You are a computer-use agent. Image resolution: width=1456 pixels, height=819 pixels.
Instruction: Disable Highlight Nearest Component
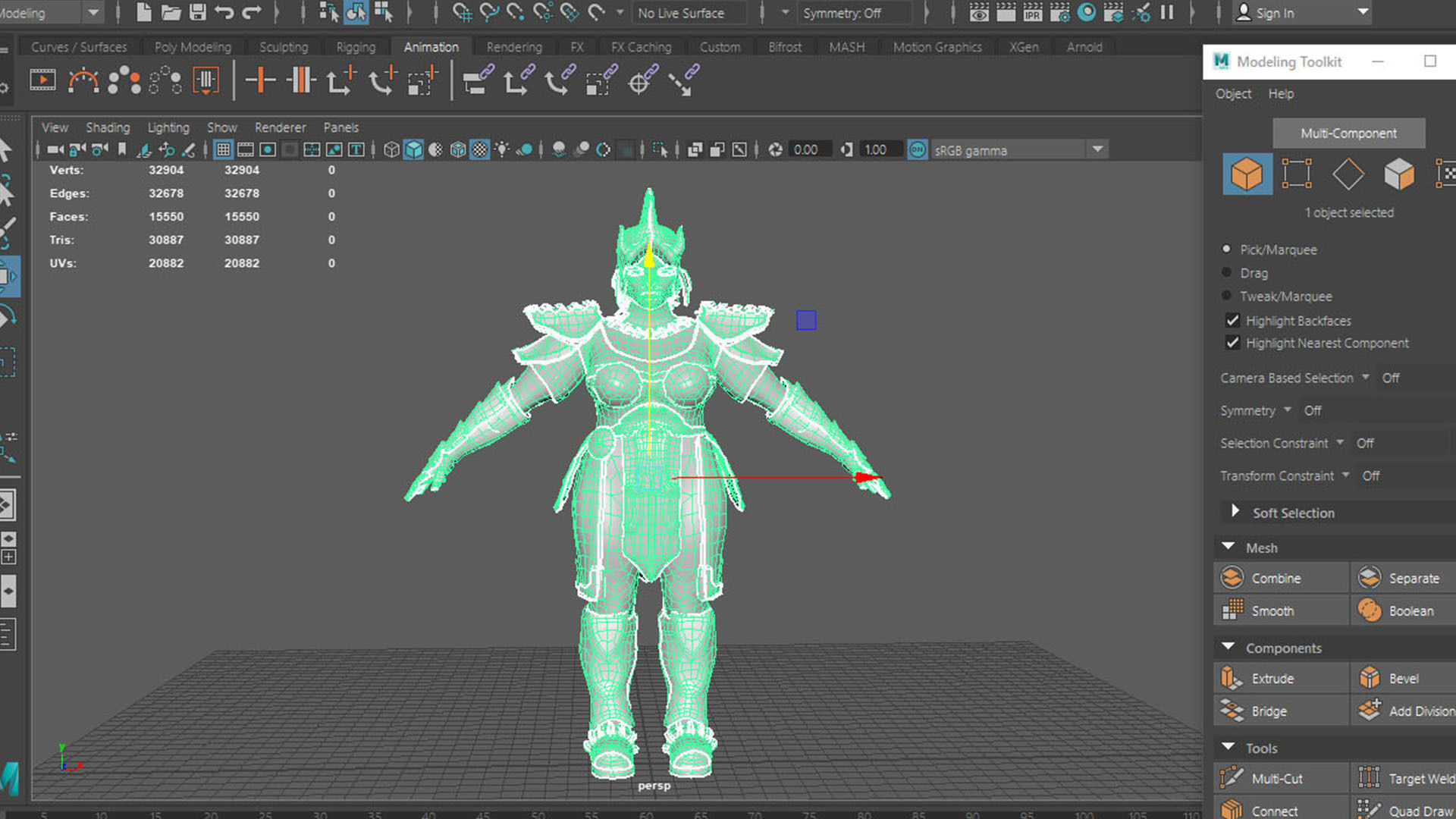[1232, 343]
